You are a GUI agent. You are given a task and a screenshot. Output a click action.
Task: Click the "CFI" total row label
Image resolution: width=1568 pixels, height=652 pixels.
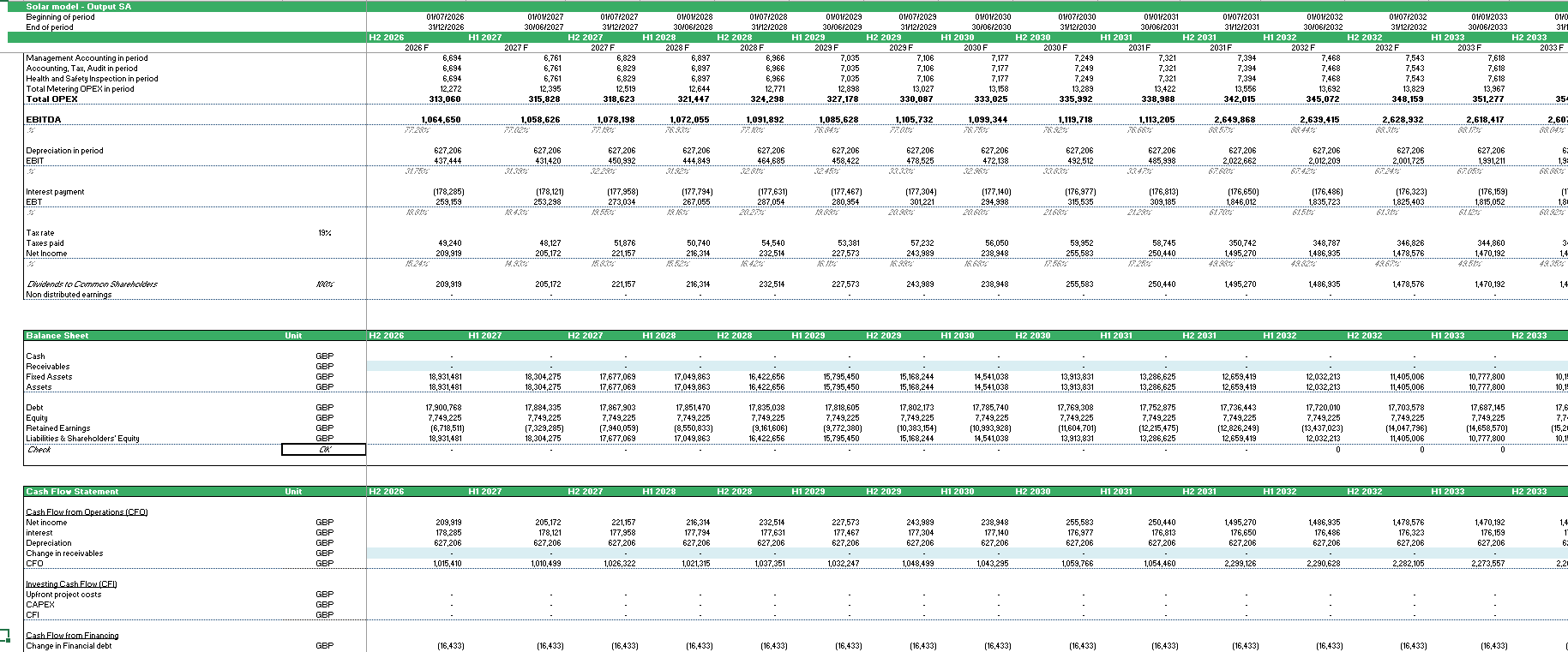tap(33, 615)
